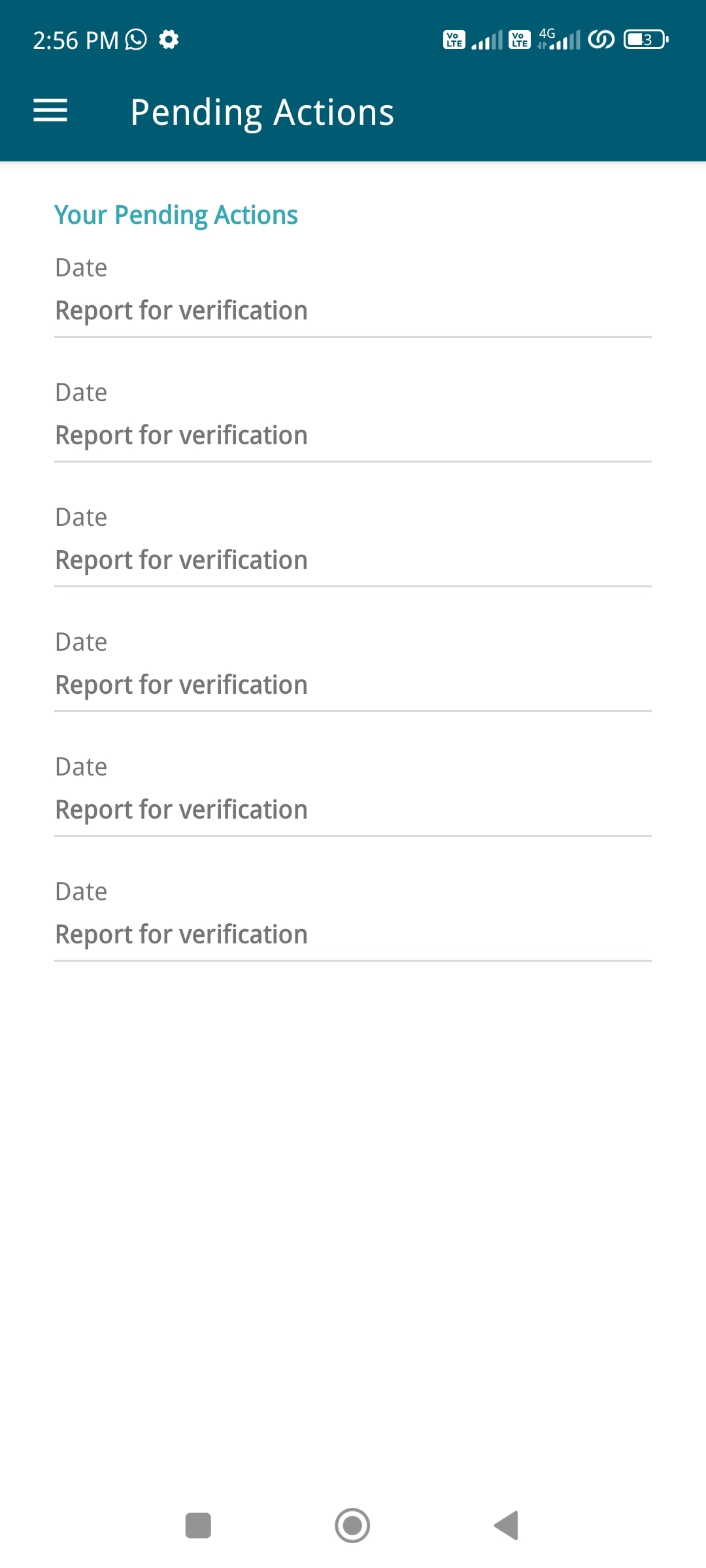Open the last Report for verification entry

click(182, 934)
